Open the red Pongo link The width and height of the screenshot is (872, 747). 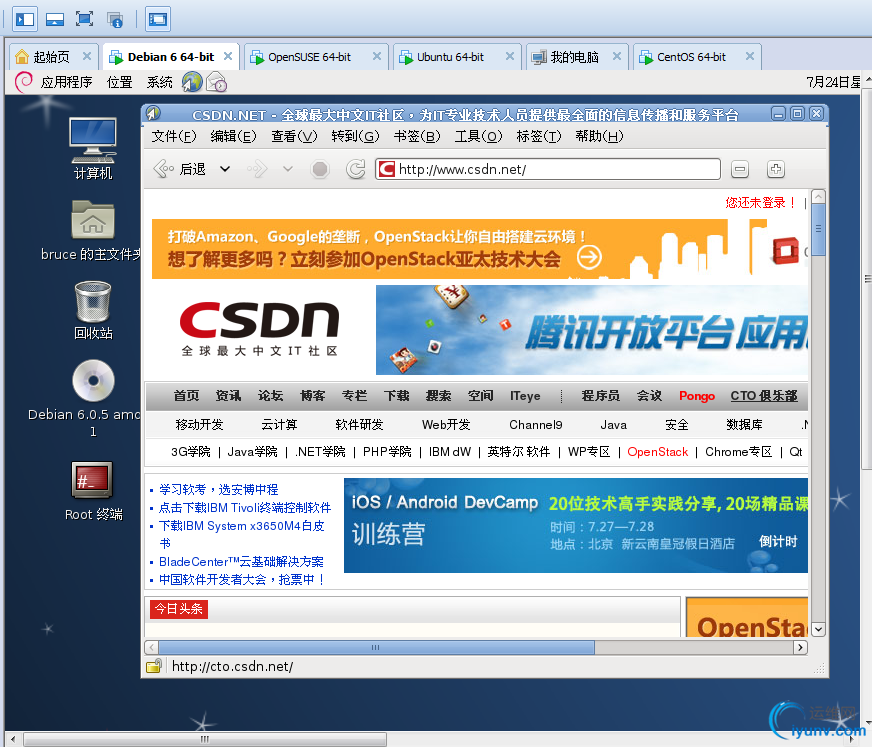[697, 395]
